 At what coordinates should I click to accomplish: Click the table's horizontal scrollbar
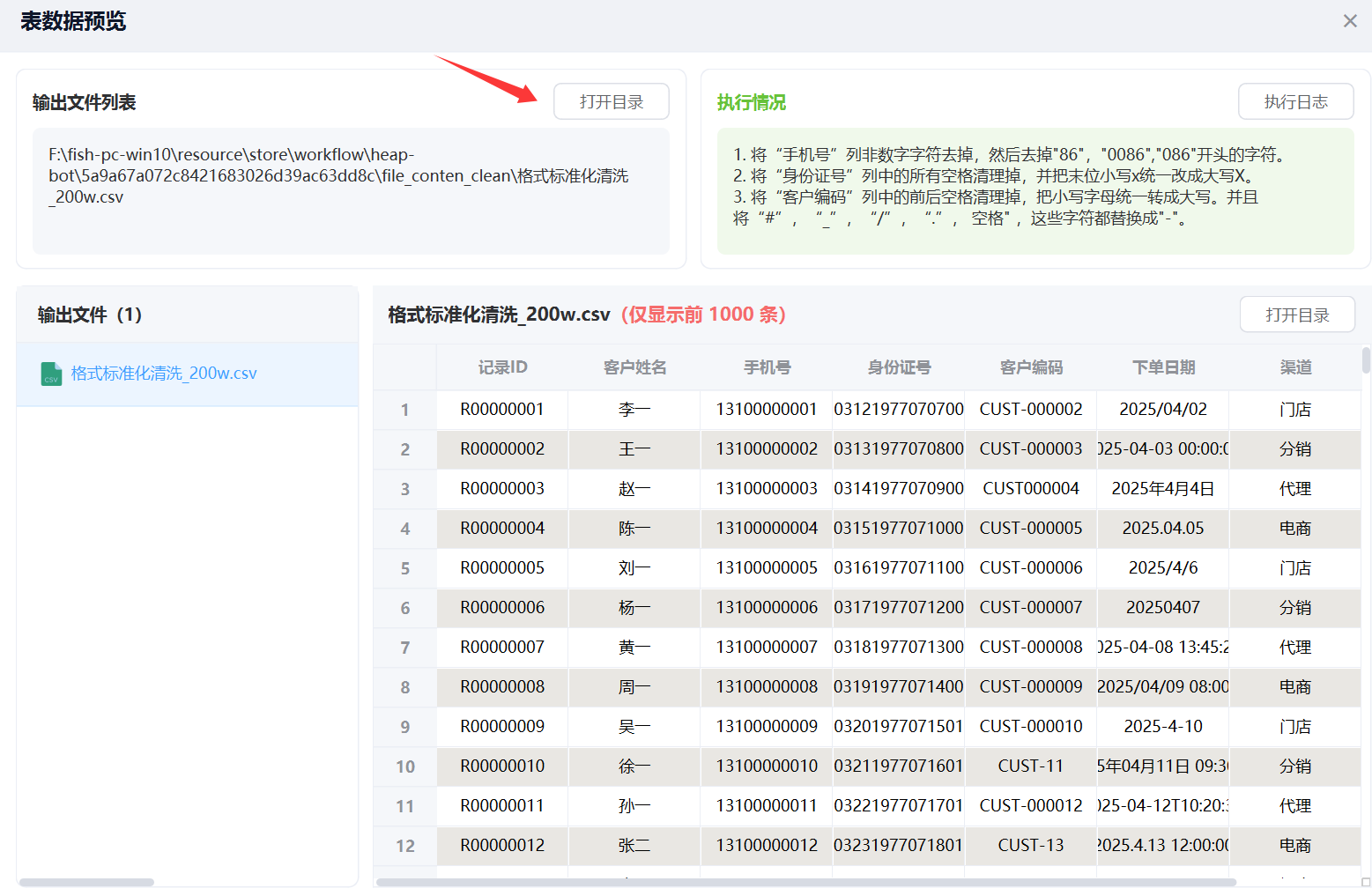click(805, 882)
